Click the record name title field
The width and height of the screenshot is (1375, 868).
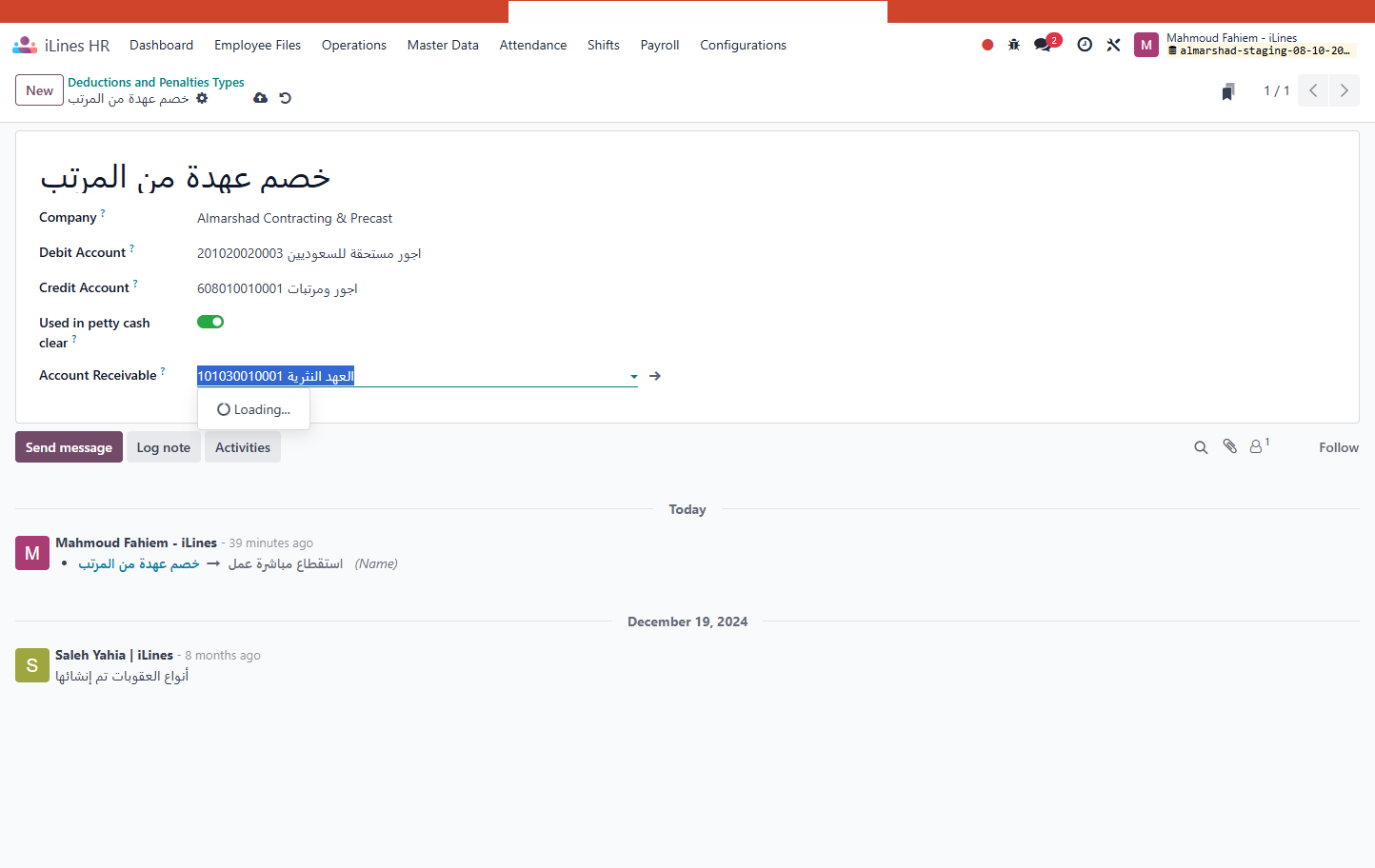point(185,177)
